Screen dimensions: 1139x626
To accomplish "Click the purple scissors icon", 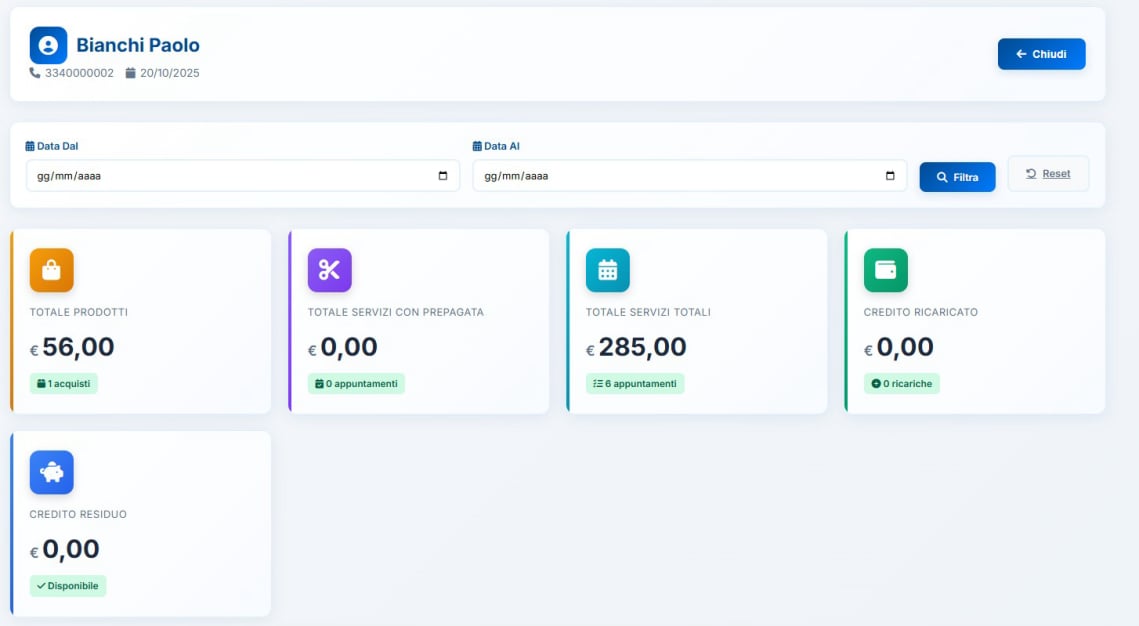I will (x=329, y=270).
